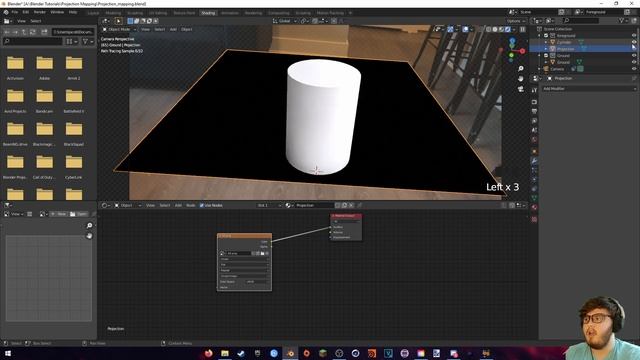Open the outliner filter dropdown
640x360 pixels.
click(x=623, y=20)
